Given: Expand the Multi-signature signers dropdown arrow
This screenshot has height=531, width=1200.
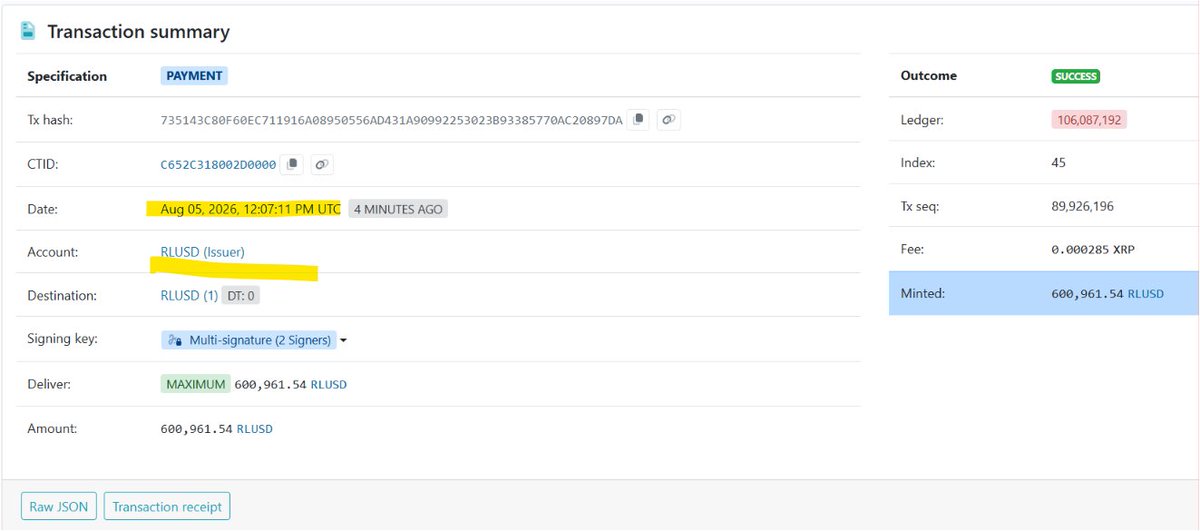Looking at the screenshot, I should pos(344,341).
